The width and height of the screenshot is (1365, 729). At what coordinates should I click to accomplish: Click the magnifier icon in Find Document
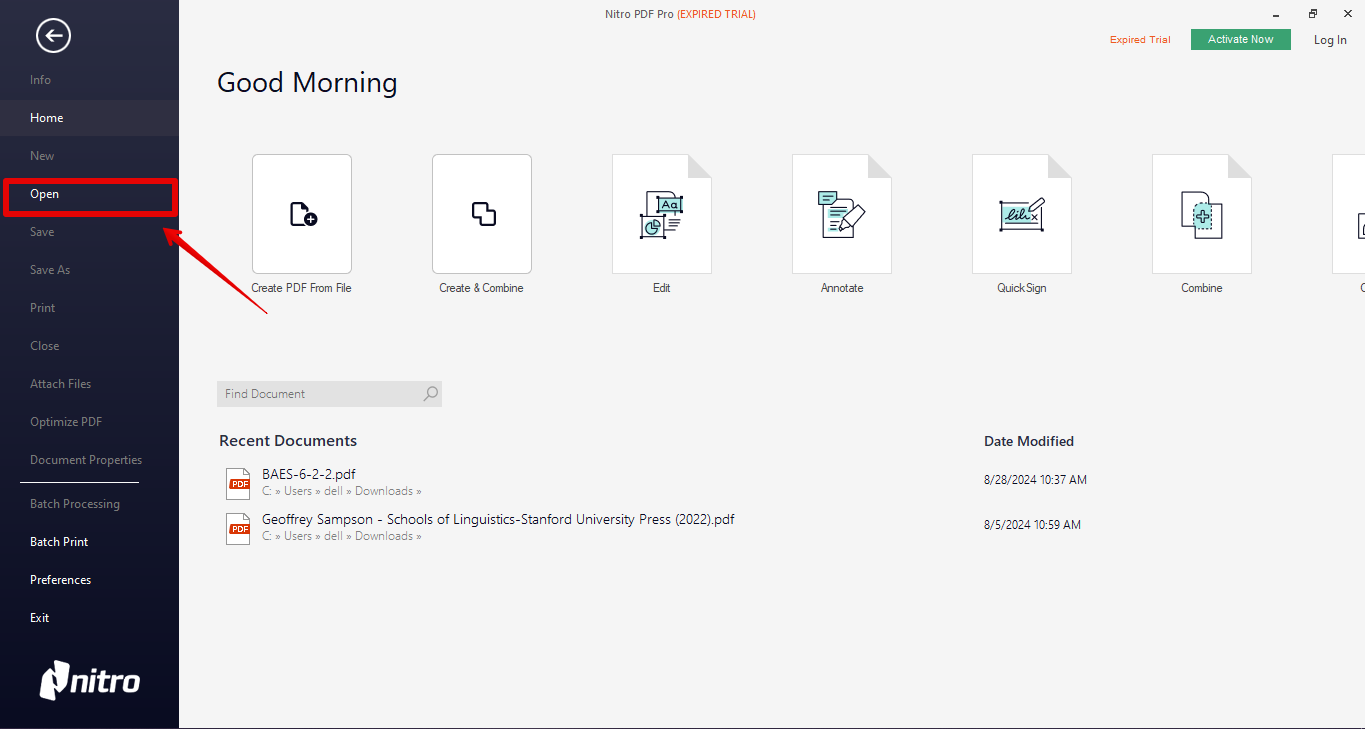(430, 394)
